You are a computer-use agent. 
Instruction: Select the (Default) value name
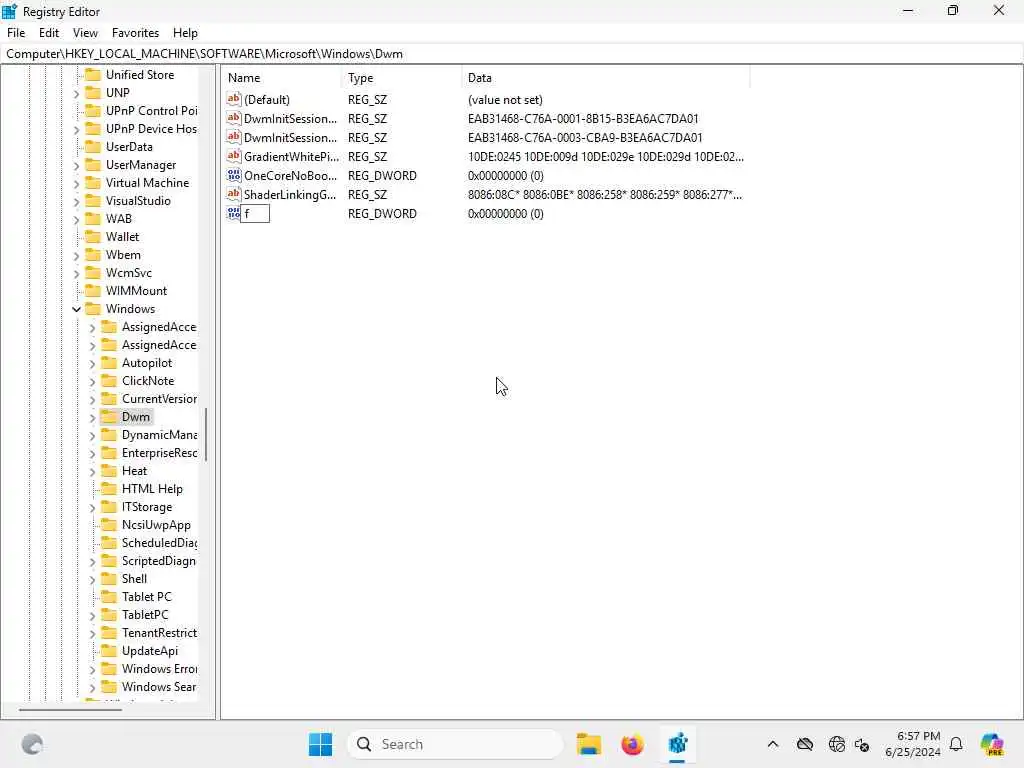[x=266, y=99]
